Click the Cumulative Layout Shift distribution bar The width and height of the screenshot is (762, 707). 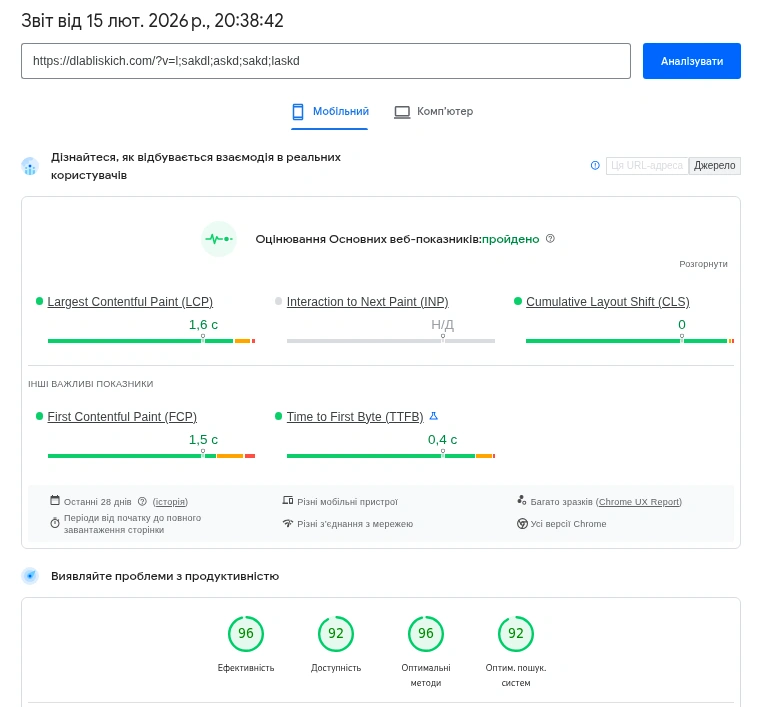coord(629,341)
